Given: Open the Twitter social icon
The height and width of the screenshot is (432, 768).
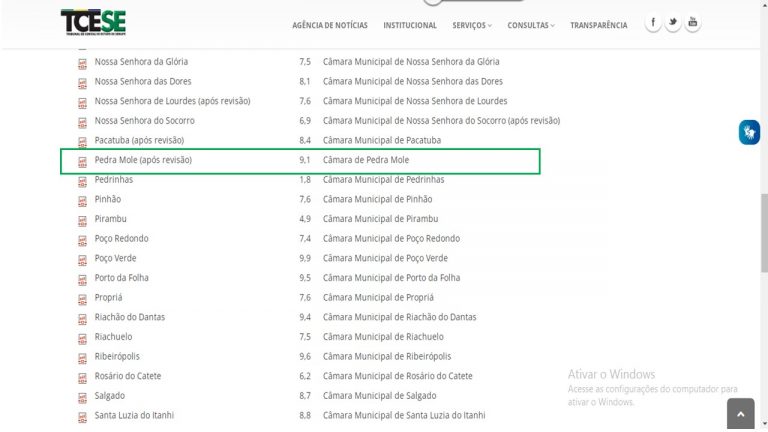Looking at the screenshot, I should (x=673, y=23).
